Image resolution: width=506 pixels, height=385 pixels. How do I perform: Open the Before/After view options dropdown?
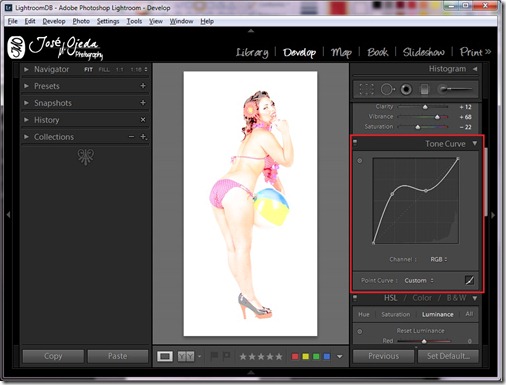(200, 356)
